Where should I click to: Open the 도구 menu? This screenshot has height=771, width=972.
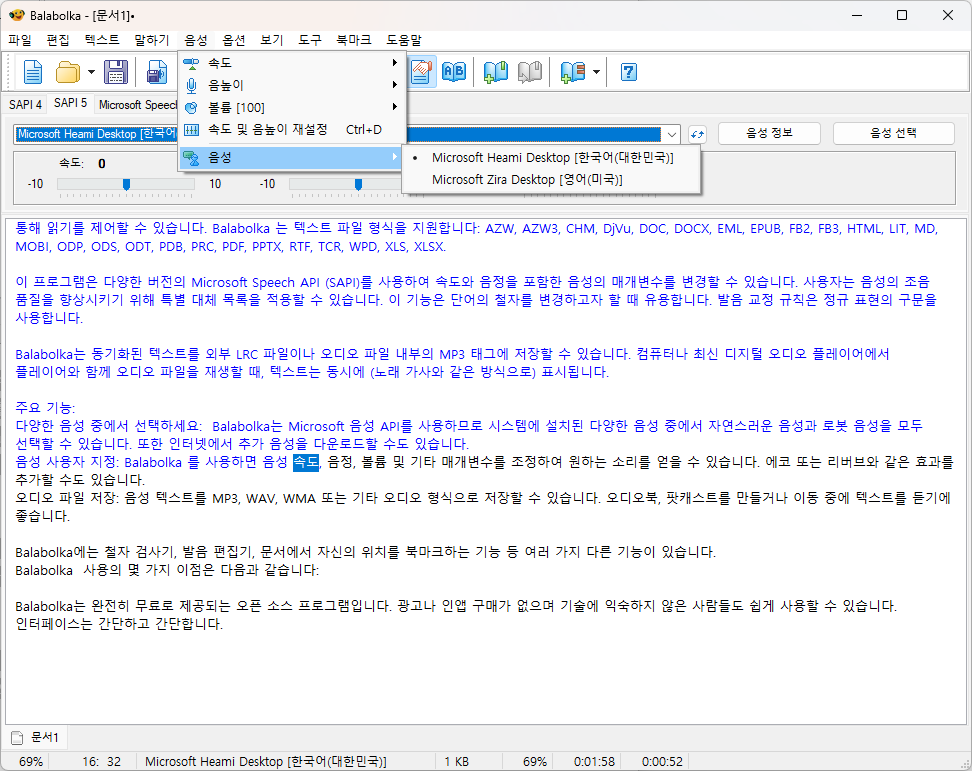pos(309,40)
